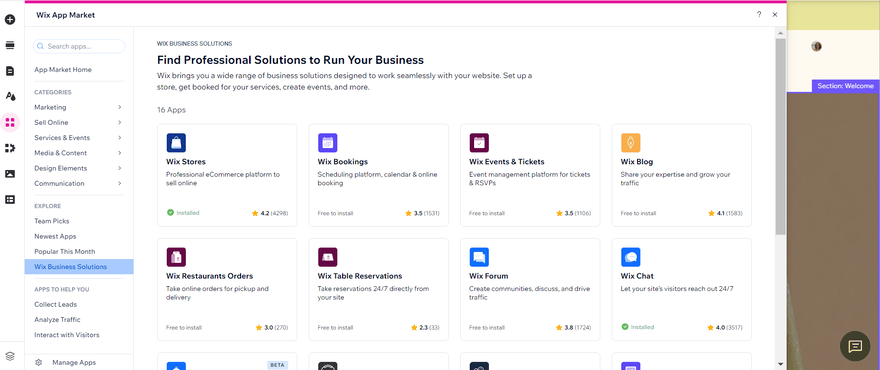Open Interact with Visitors apps
This screenshot has height=370, width=880.
point(67,335)
